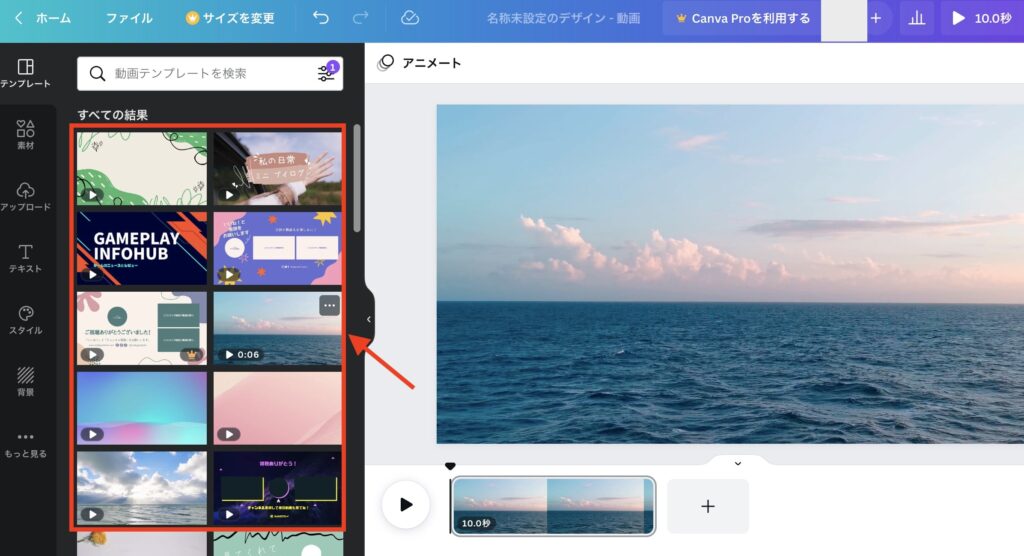Click the design title 名称未設定のデザイン
The height and width of the screenshot is (556, 1024).
click(563, 18)
